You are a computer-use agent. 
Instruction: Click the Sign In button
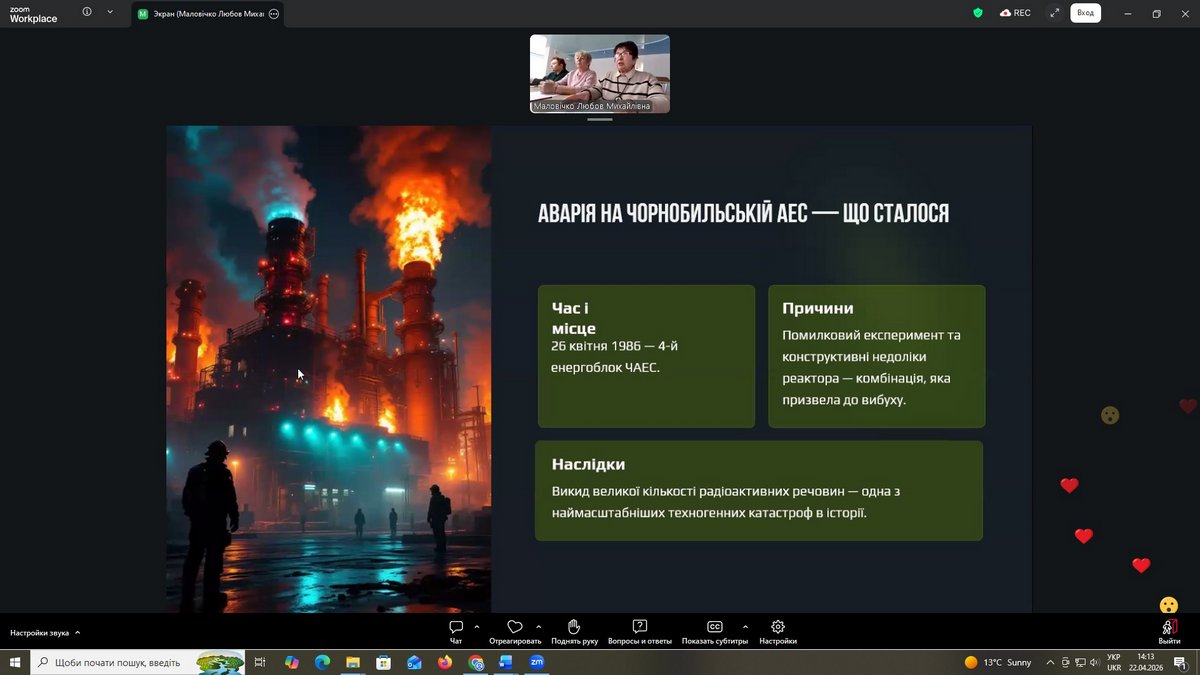tap(1085, 13)
